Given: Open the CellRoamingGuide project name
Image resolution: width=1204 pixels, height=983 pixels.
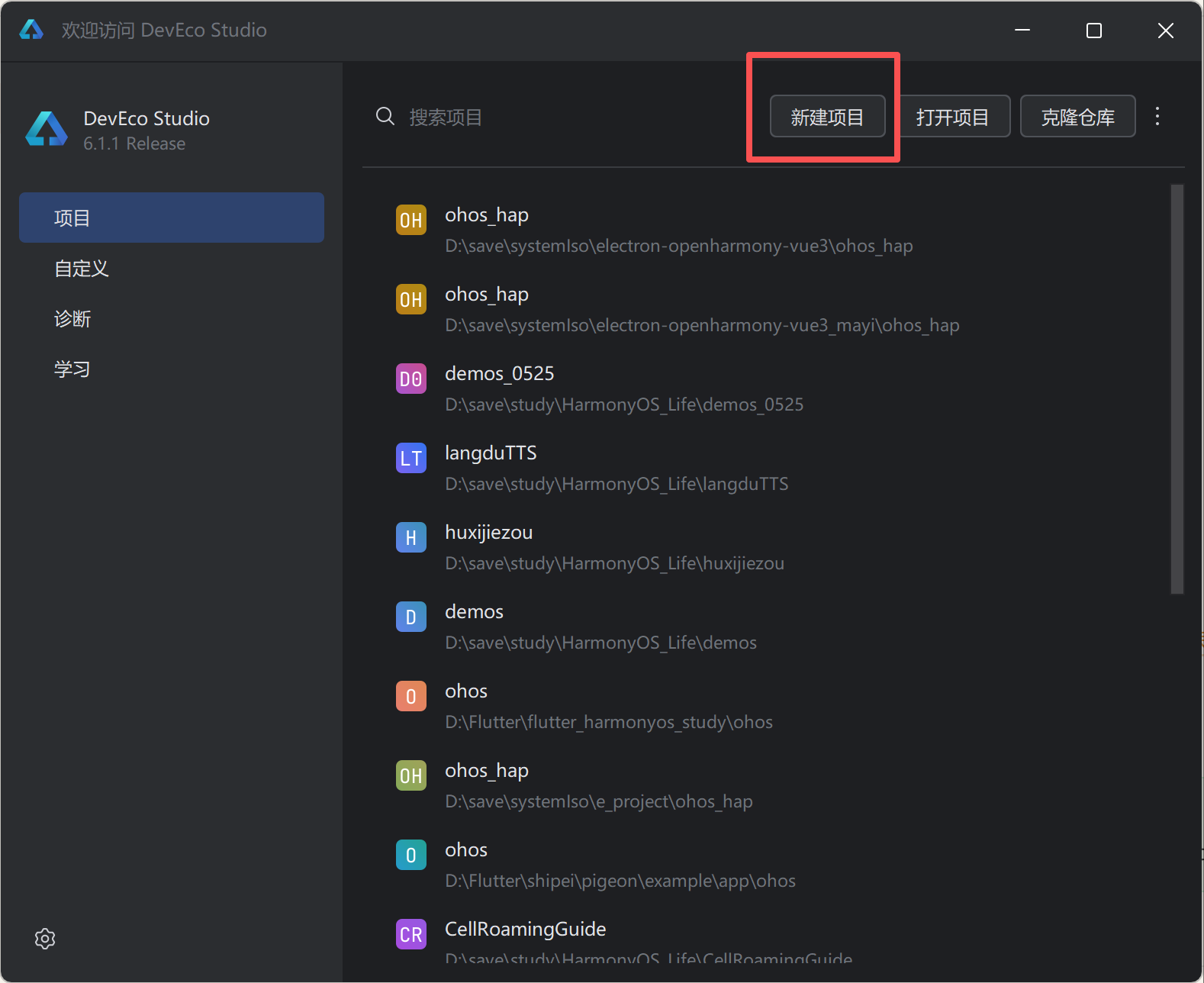Looking at the screenshot, I should pos(526,930).
